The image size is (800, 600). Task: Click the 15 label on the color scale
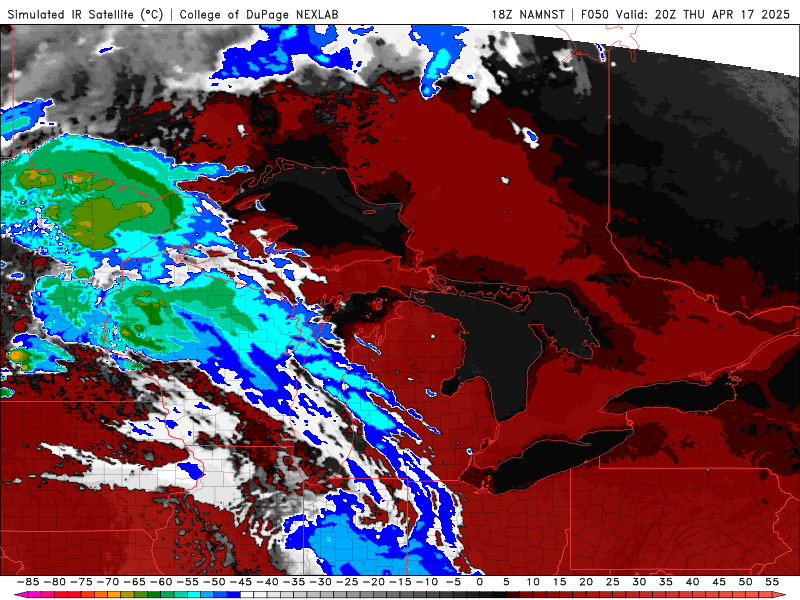560,582
